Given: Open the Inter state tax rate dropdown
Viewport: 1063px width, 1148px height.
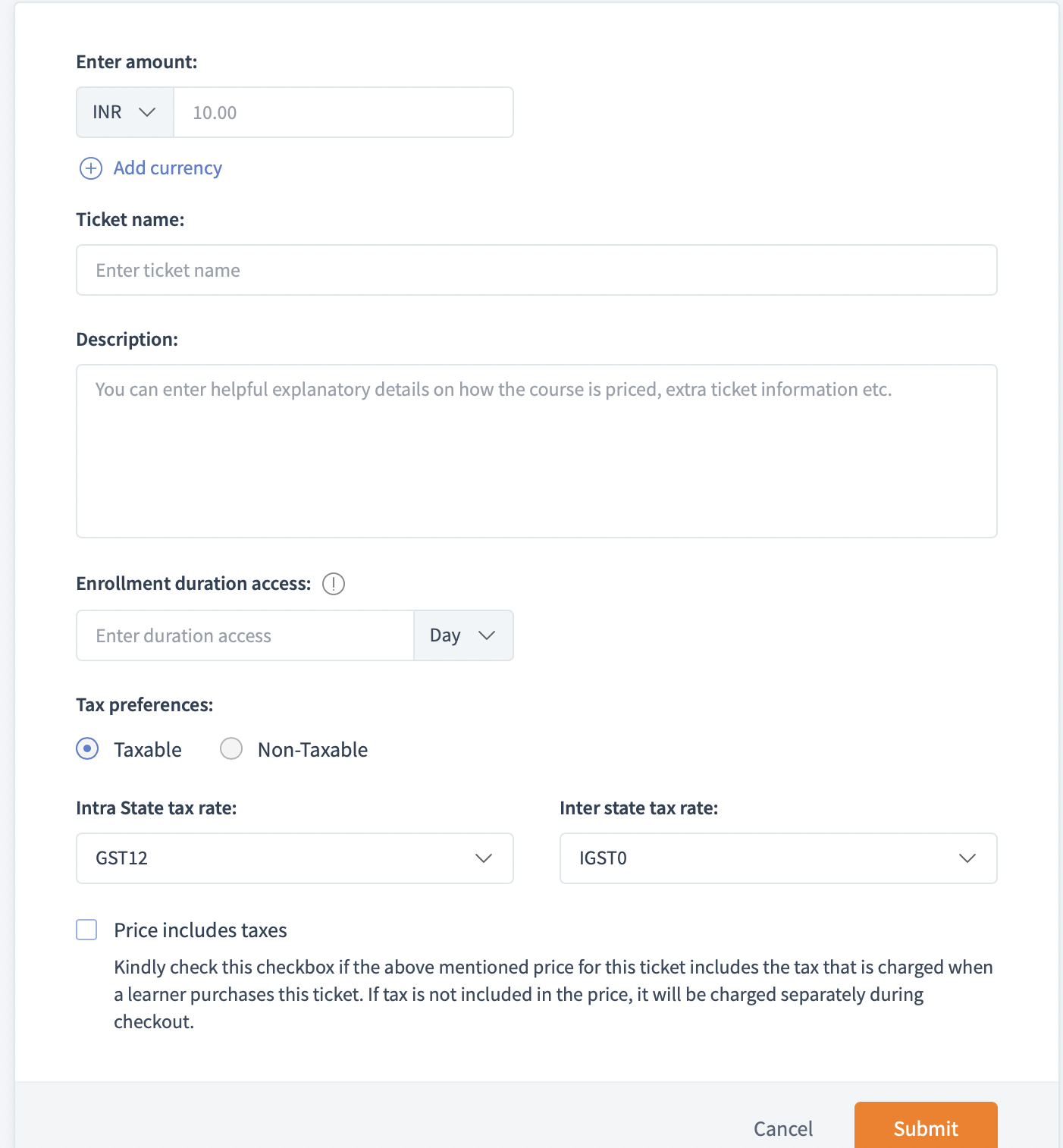Looking at the screenshot, I should click(779, 858).
